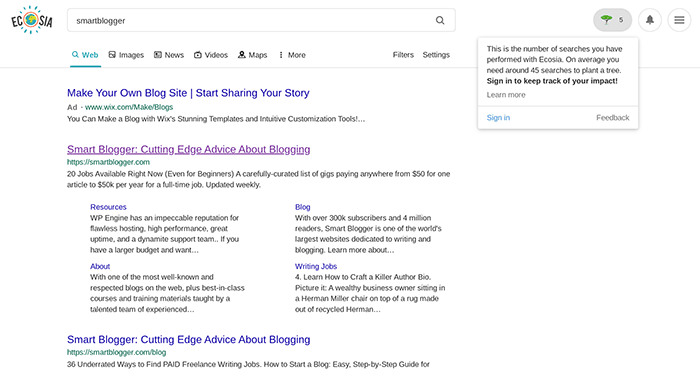Open the tree counter badge
The image size is (700, 371).
612,20
